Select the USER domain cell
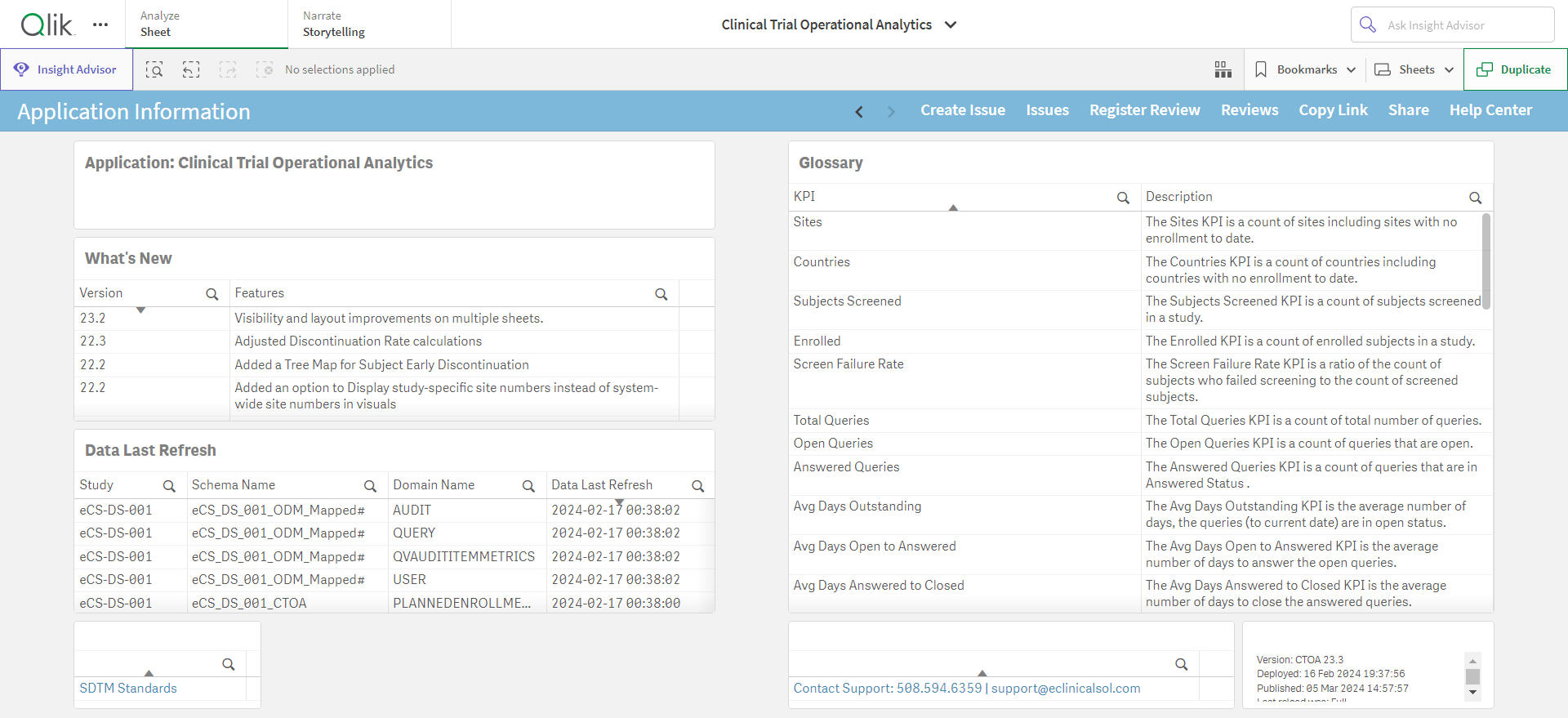The height and width of the screenshot is (718, 1568). [467, 580]
